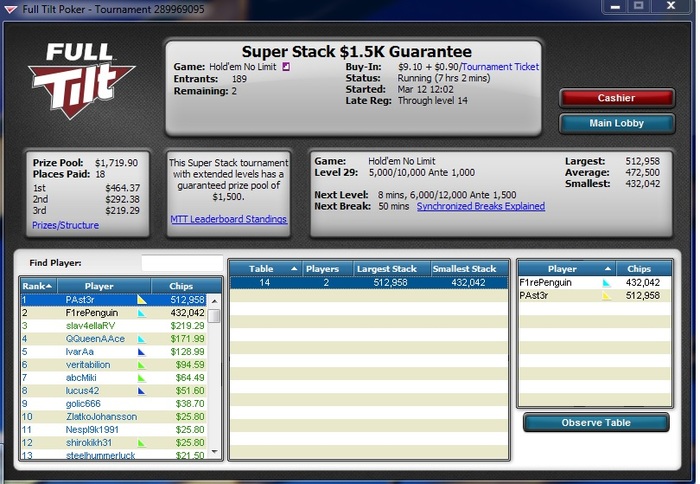
Task: Select F1rePenguin in the standings list
Action: point(114,313)
